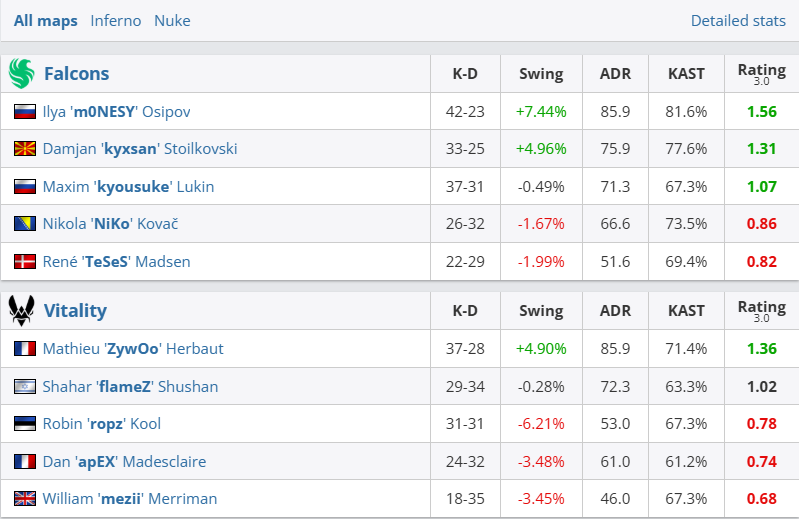The height and width of the screenshot is (519, 799).
Task: Switch to the Inferno map tab
Action: pos(115,21)
